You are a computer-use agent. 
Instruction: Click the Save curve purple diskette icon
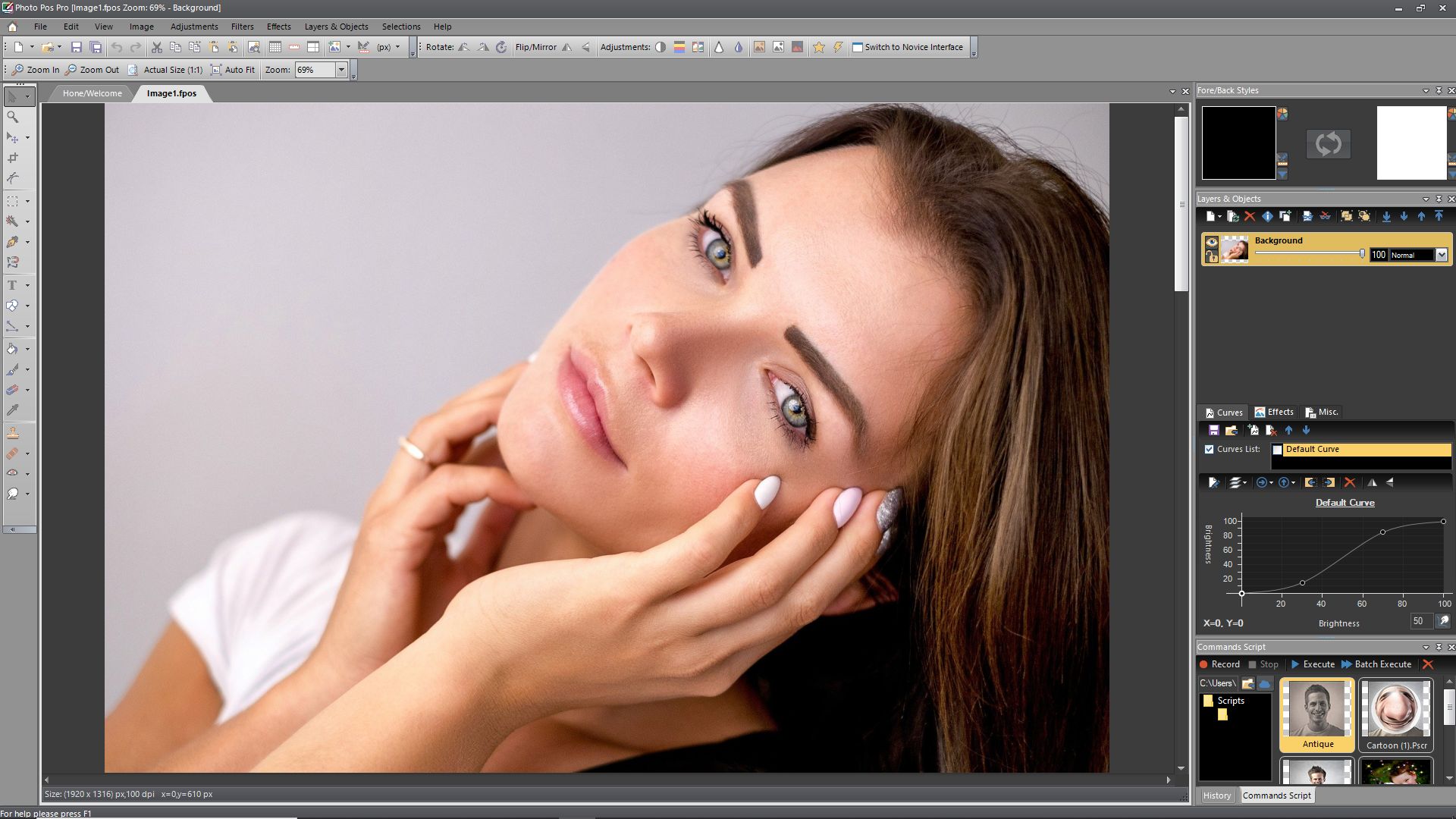(x=1213, y=430)
